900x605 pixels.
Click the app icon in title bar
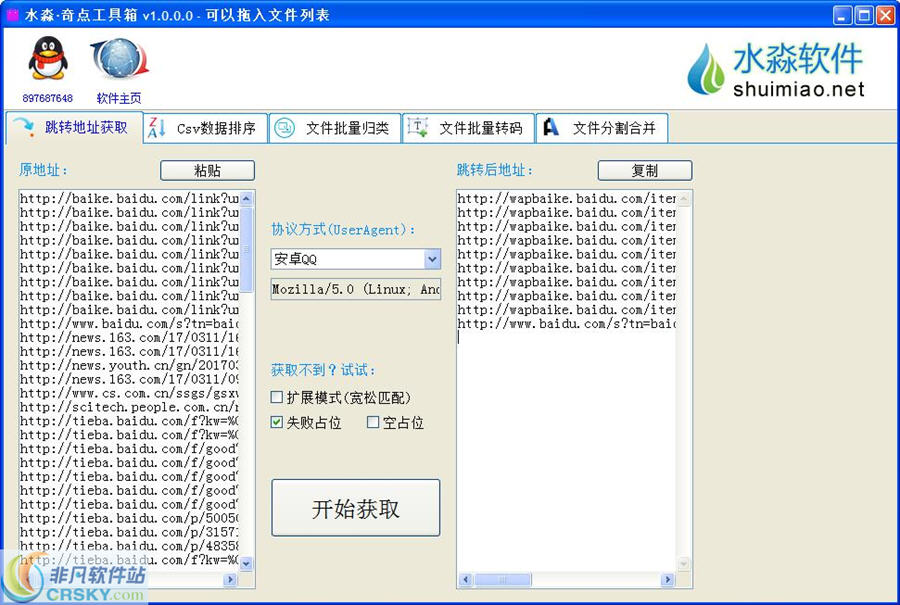pos(12,14)
